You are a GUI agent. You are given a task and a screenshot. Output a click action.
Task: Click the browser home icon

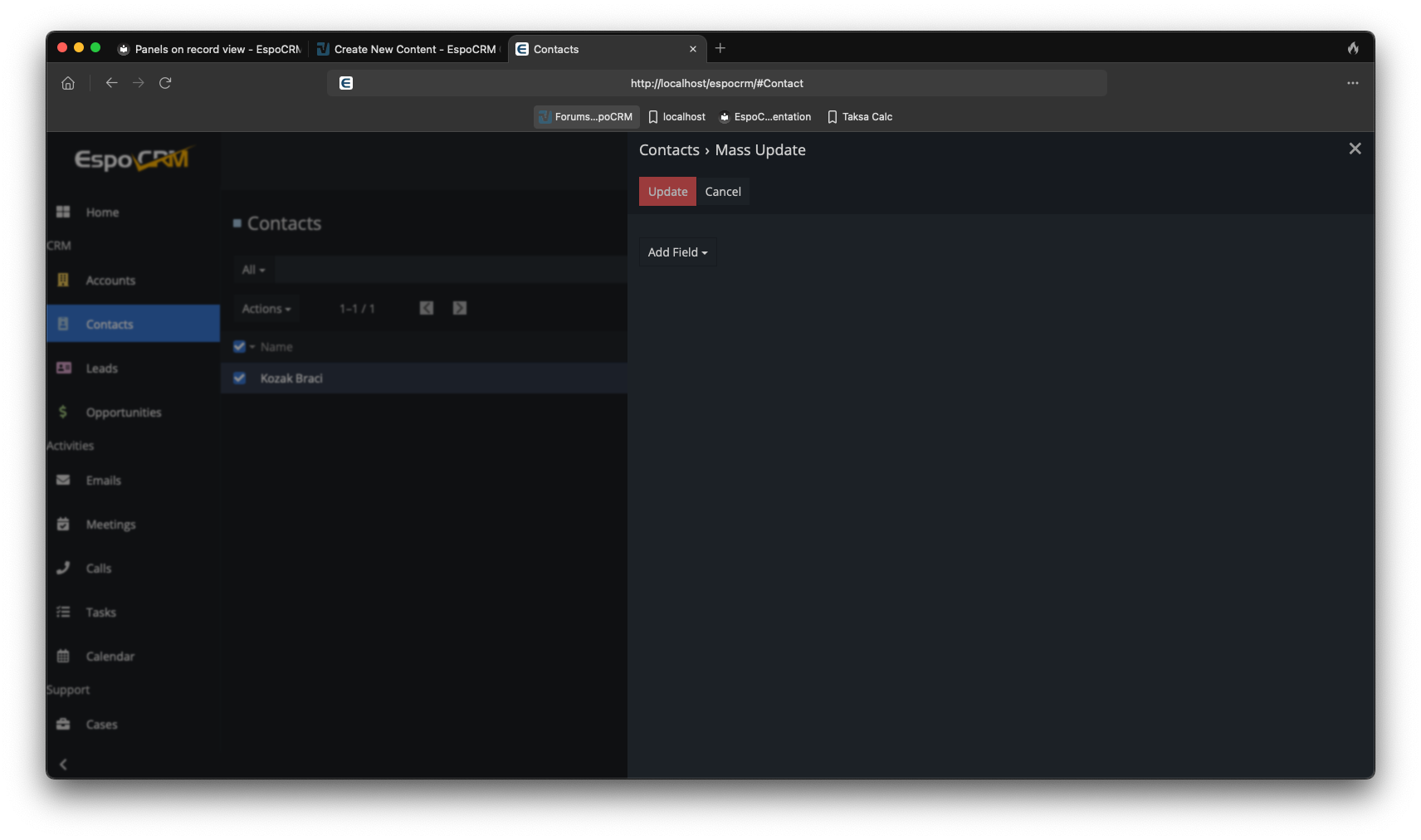[68, 83]
